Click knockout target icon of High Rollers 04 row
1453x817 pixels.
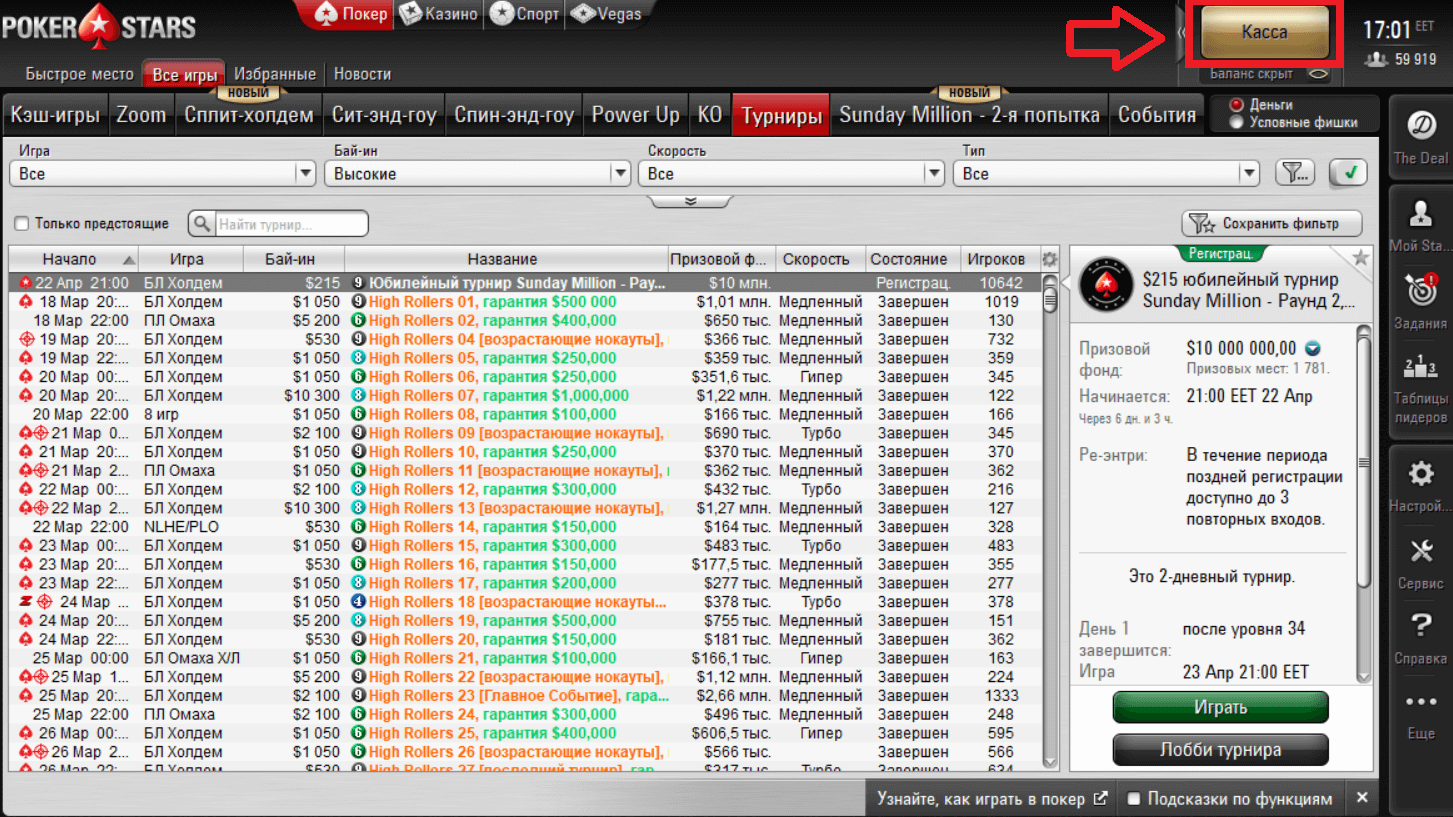point(27,340)
